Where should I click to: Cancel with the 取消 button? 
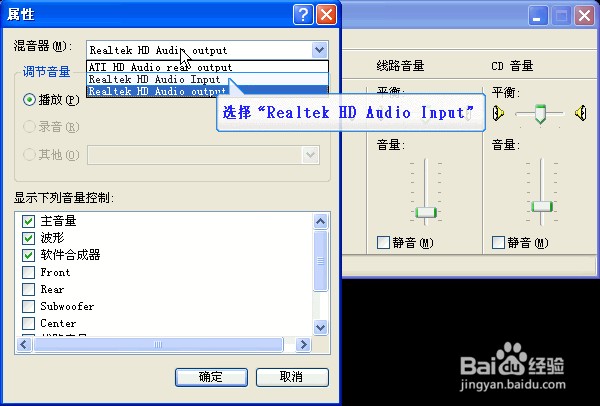tap(292, 377)
